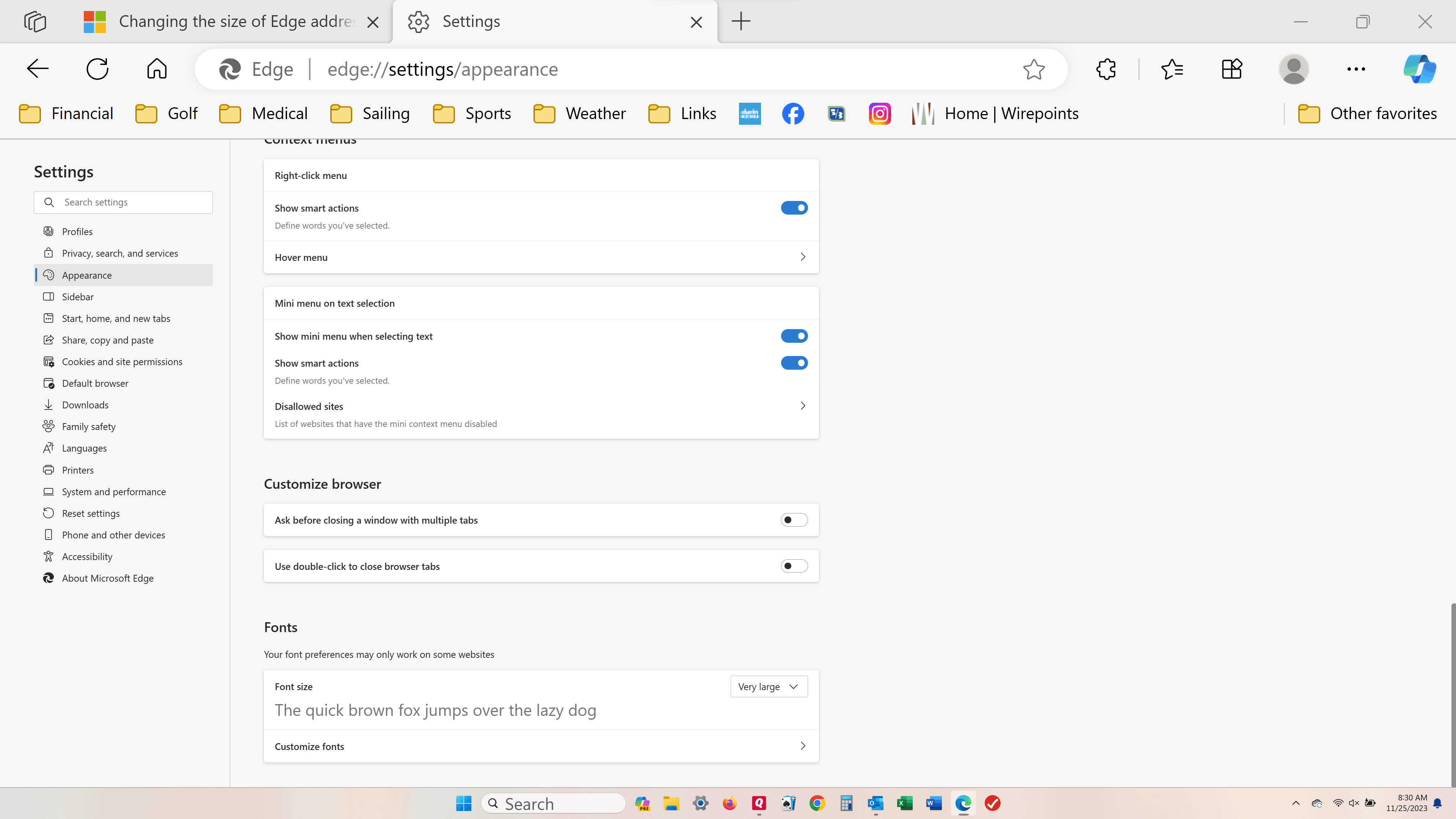Click the Edge icon on the taskbar
Screen dimensions: 1456x819
pyautogui.click(x=963, y=803)
